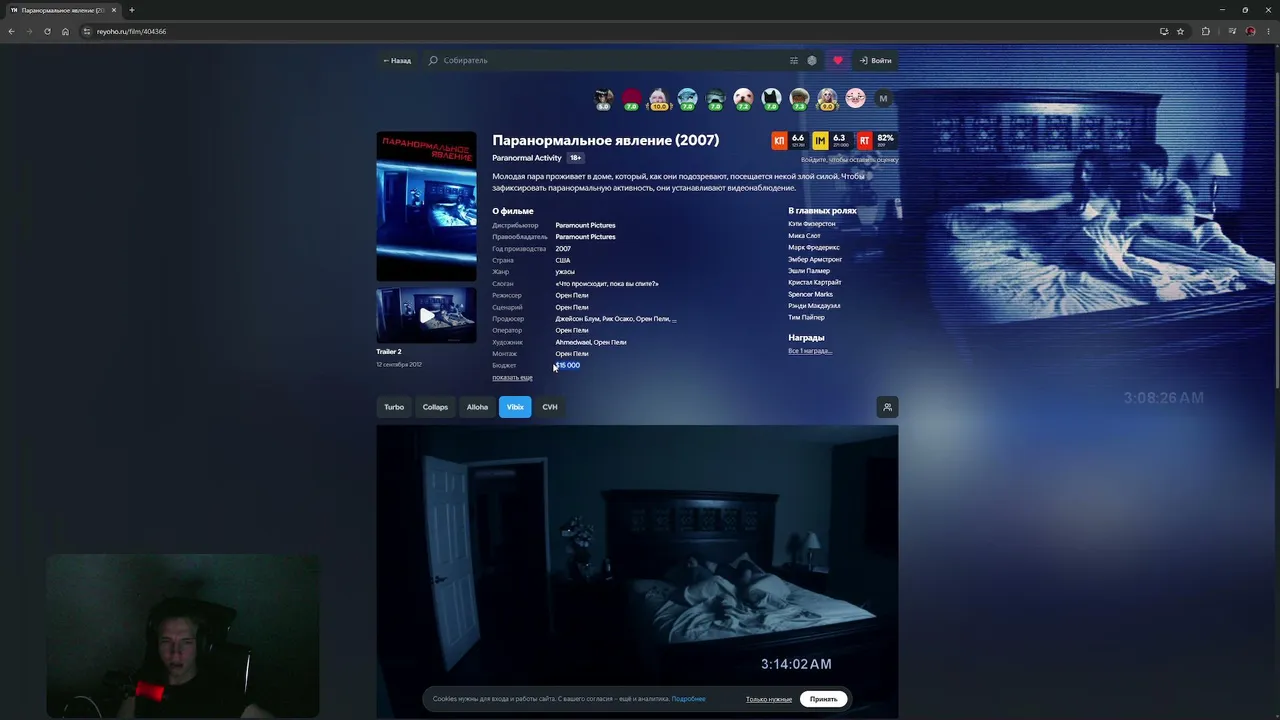Open the user avatar rated 9.0

pyautogui.click(x=827, y=98)
